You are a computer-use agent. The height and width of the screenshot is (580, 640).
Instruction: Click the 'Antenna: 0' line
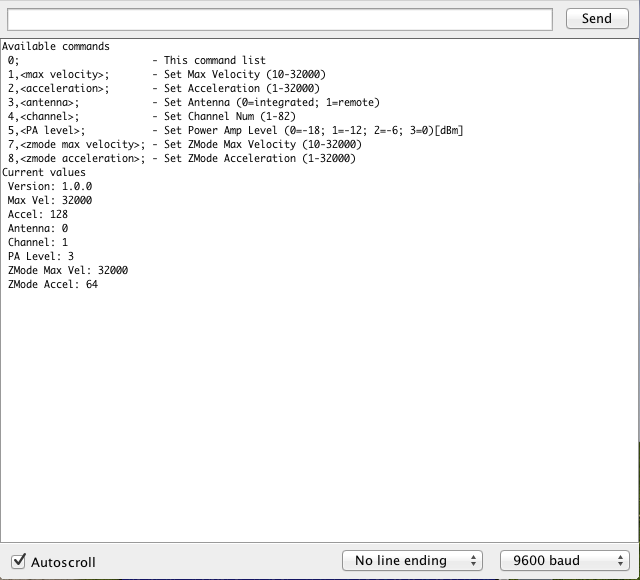38,228
